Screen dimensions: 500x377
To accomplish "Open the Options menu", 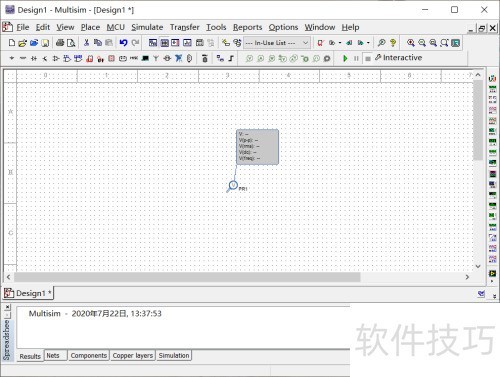I will click(x=283, y=27).
